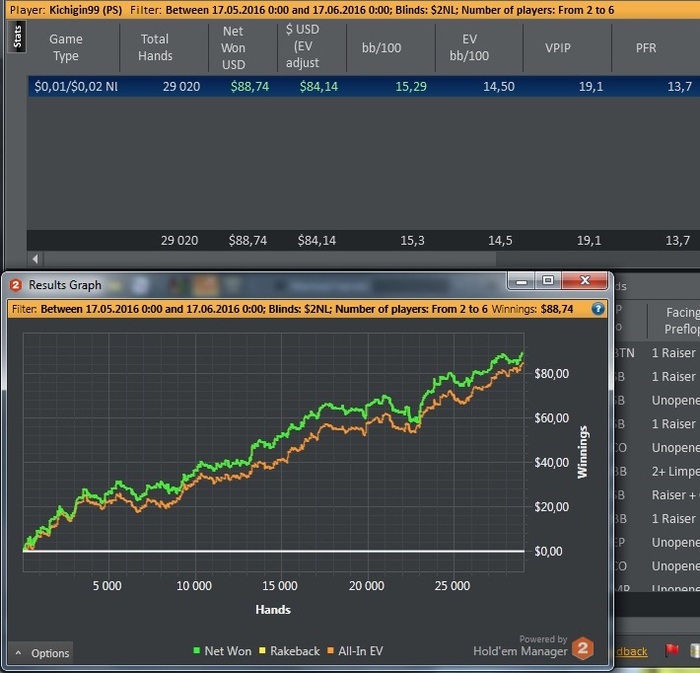Click the 29 020 total hands cell

pyautogui.click(x=181, y=86)
